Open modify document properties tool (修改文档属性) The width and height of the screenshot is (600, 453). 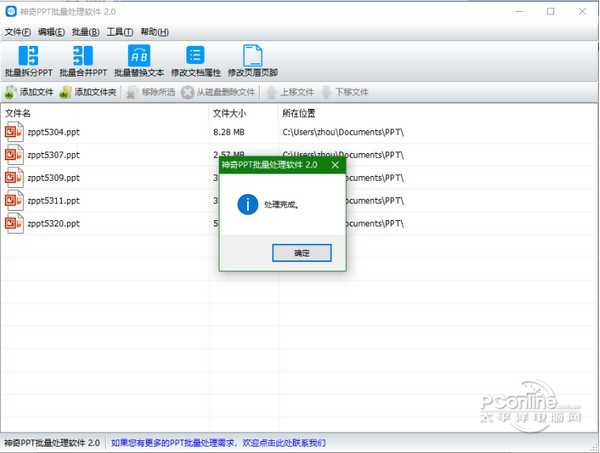[x=196, y=60]
